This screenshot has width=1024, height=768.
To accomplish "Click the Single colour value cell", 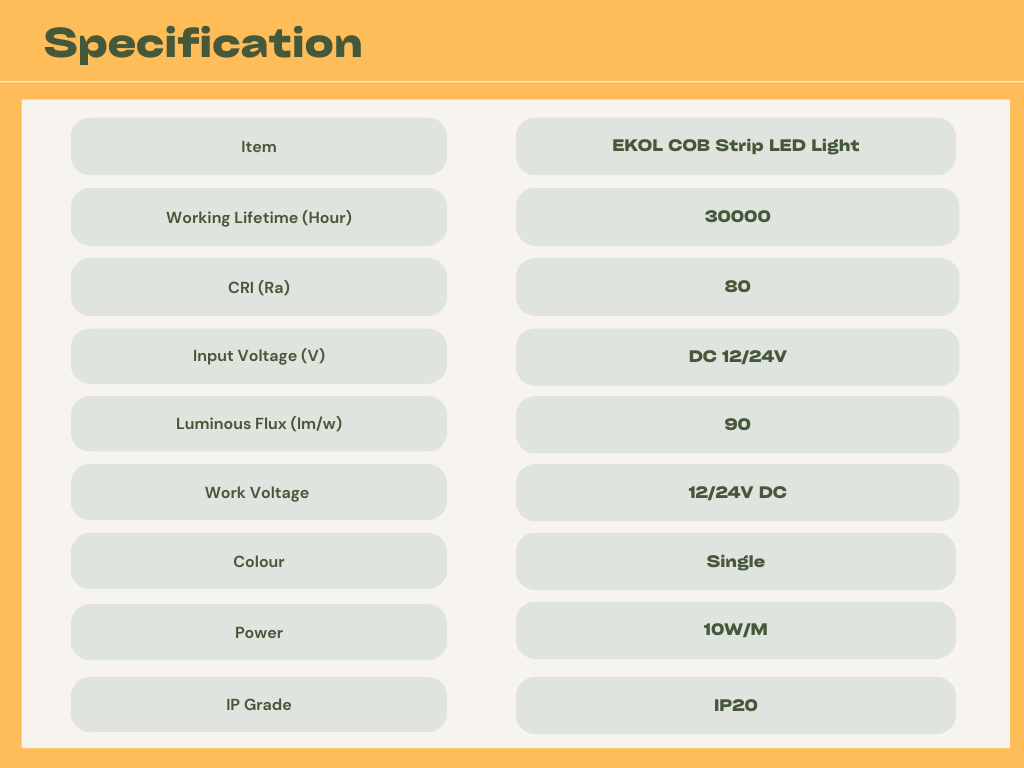I will pos(735,562).
